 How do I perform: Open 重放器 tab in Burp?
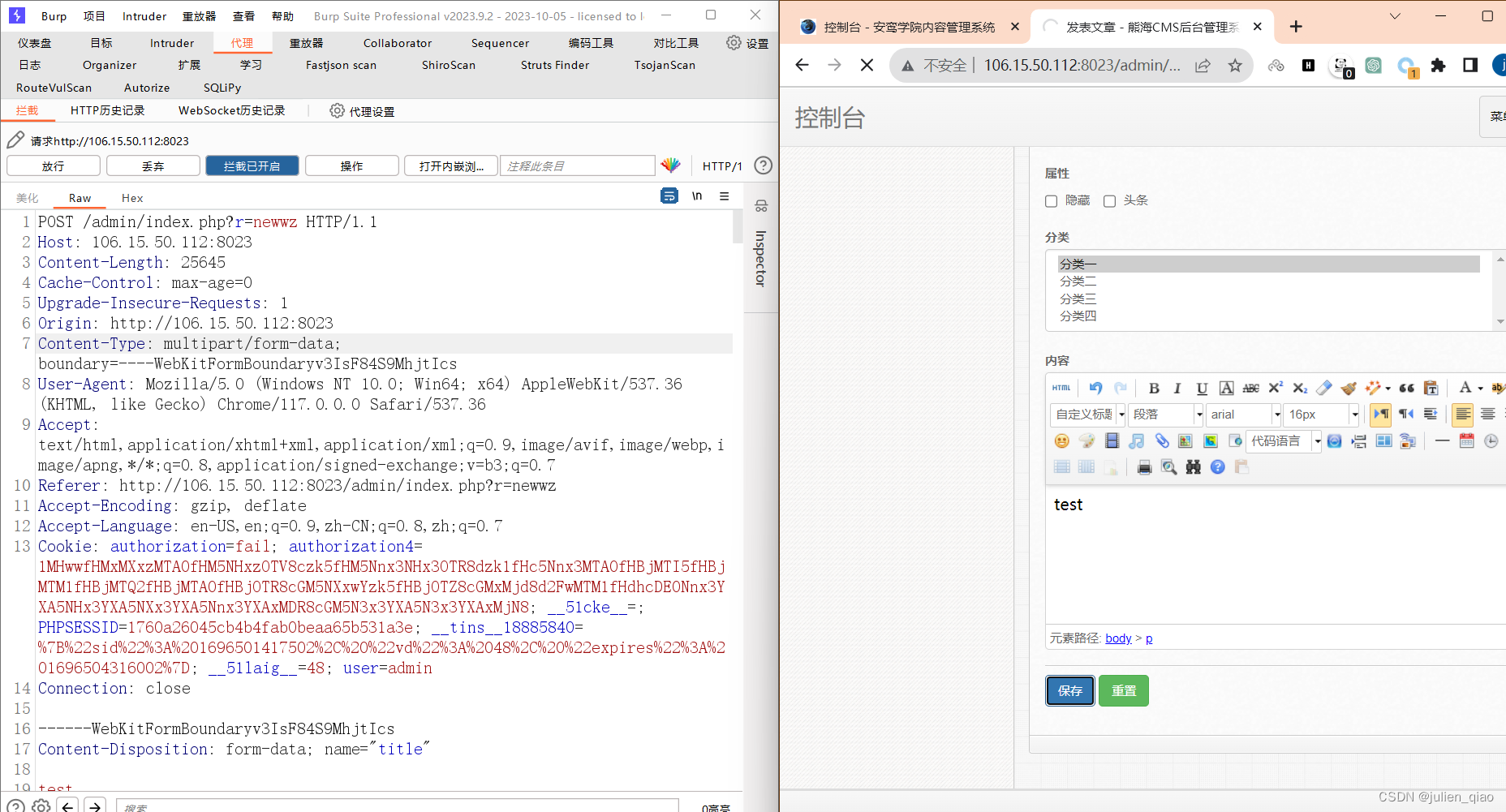[x=306, y=43]
